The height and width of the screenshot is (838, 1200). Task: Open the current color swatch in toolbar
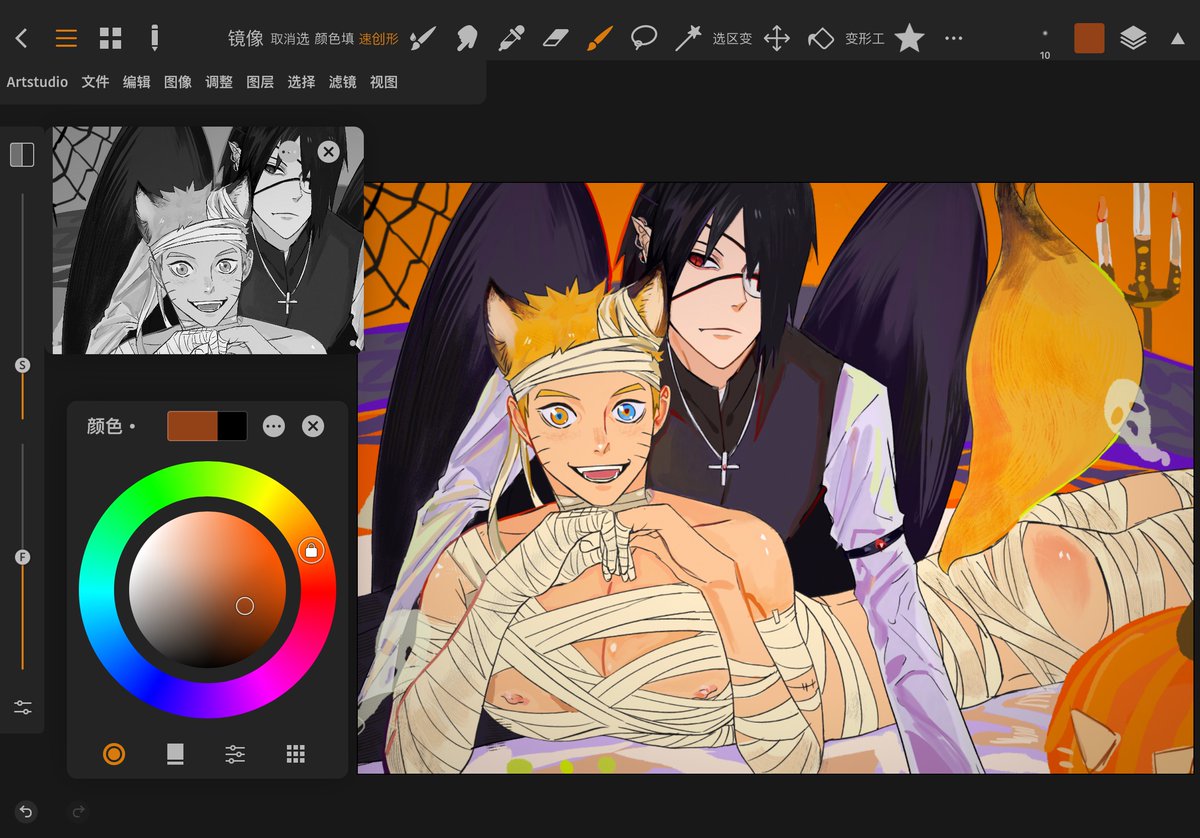point(1089,38)
